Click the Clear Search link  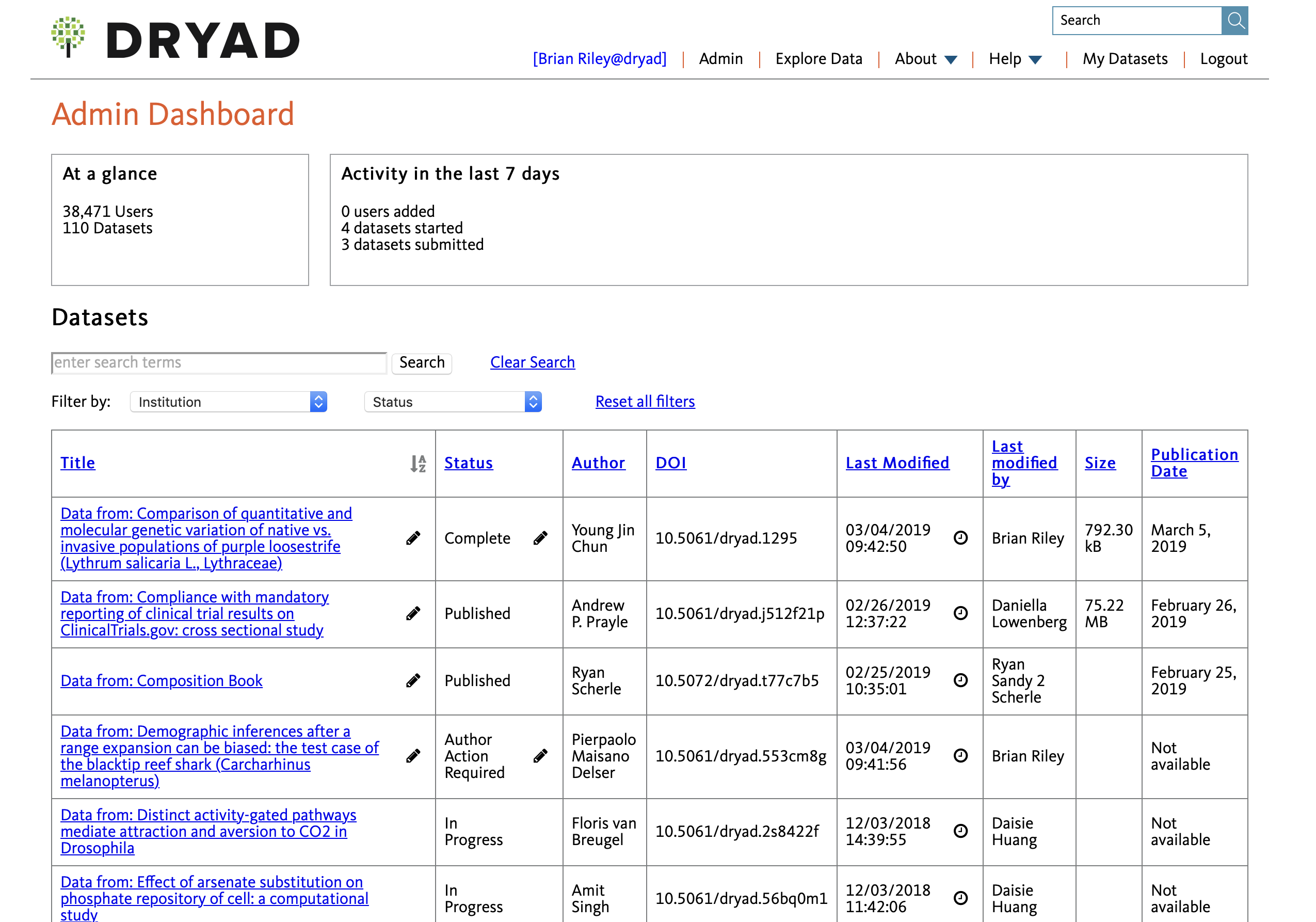click(x=532, y=362)
